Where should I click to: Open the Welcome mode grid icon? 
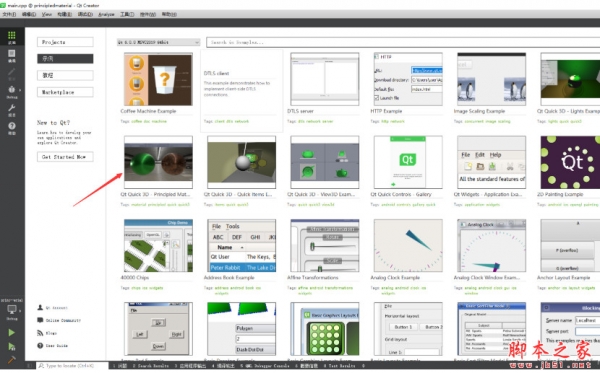point(12,36)
